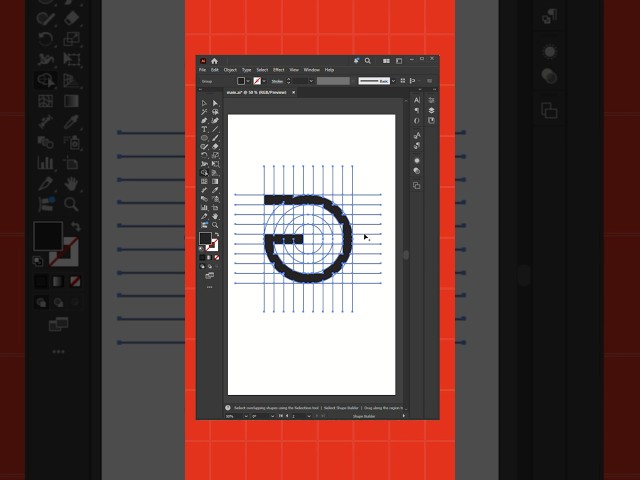This screenshot has height=480, width=640.
Task: Select the Mesh tool
Action: 204,181
